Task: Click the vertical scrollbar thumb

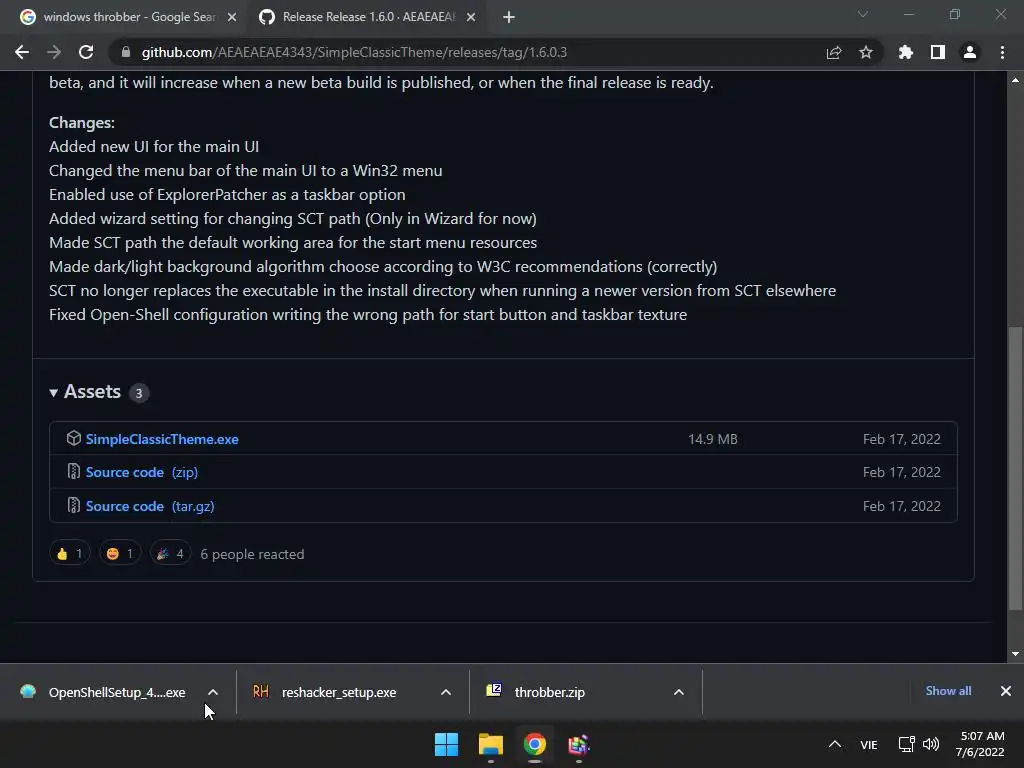Action: pos(1016,468)
